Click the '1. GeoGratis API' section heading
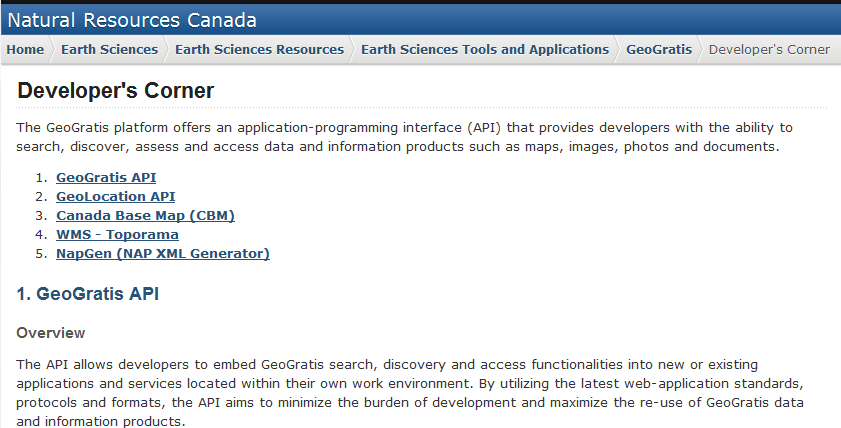Image resolution: width=841 pixels, height=428 pixels. [88, 294]
